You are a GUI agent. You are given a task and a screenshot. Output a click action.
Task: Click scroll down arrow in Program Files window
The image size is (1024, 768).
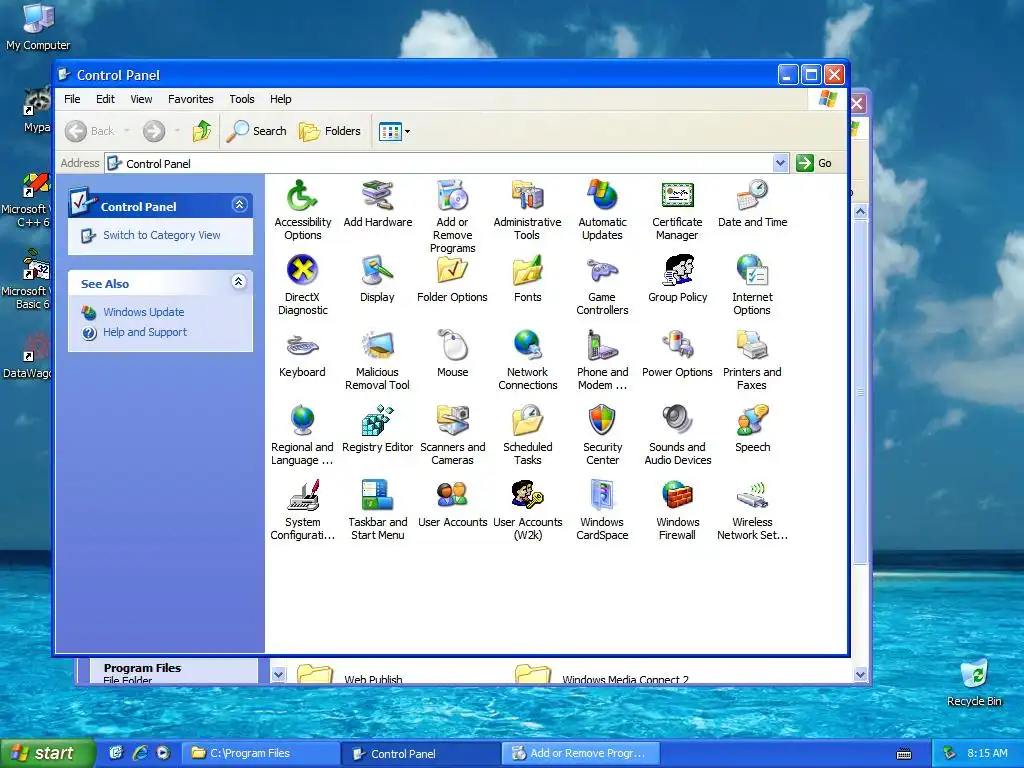[x=860, y=675]
